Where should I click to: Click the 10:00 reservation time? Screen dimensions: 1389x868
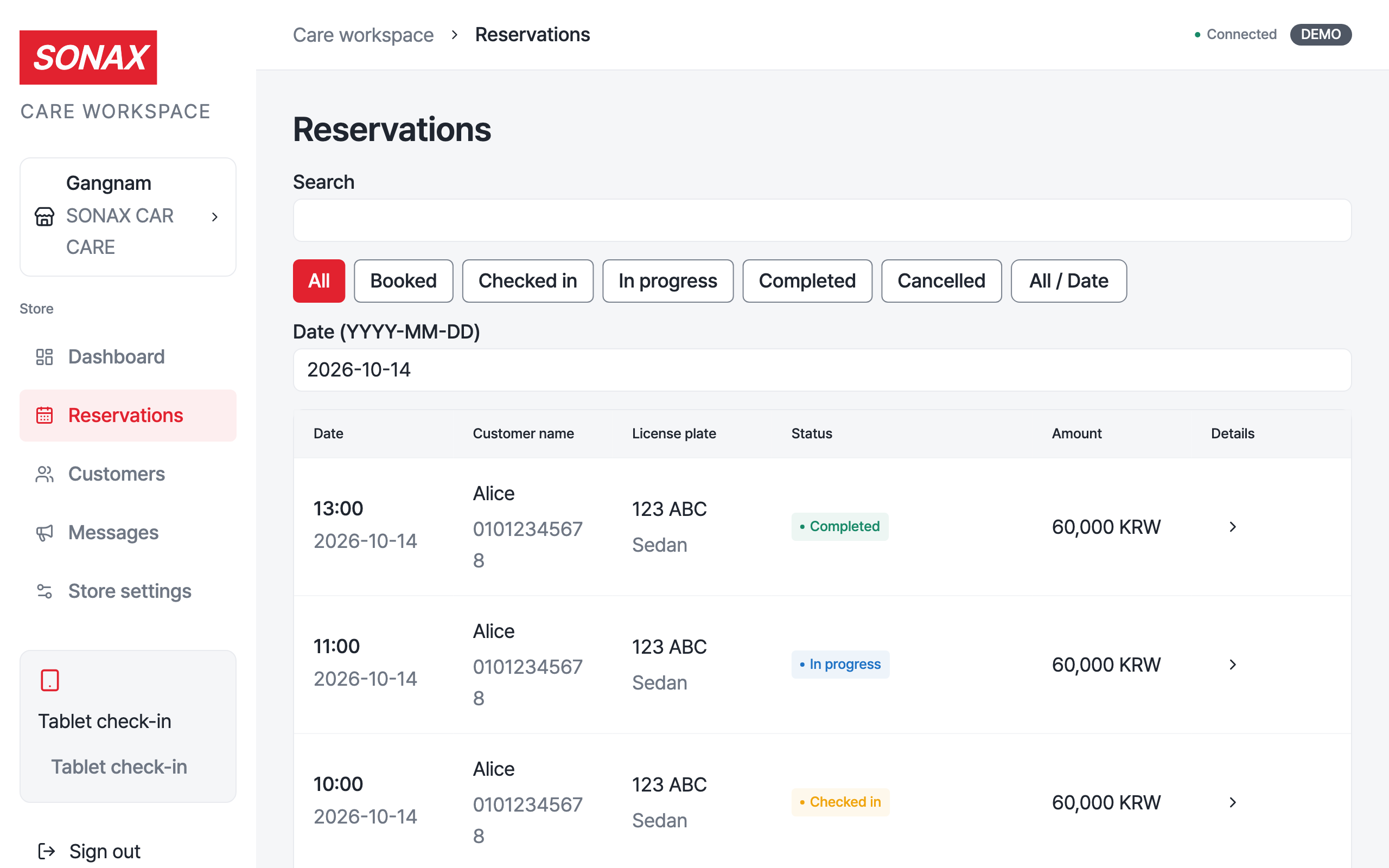tap(338, 784)
